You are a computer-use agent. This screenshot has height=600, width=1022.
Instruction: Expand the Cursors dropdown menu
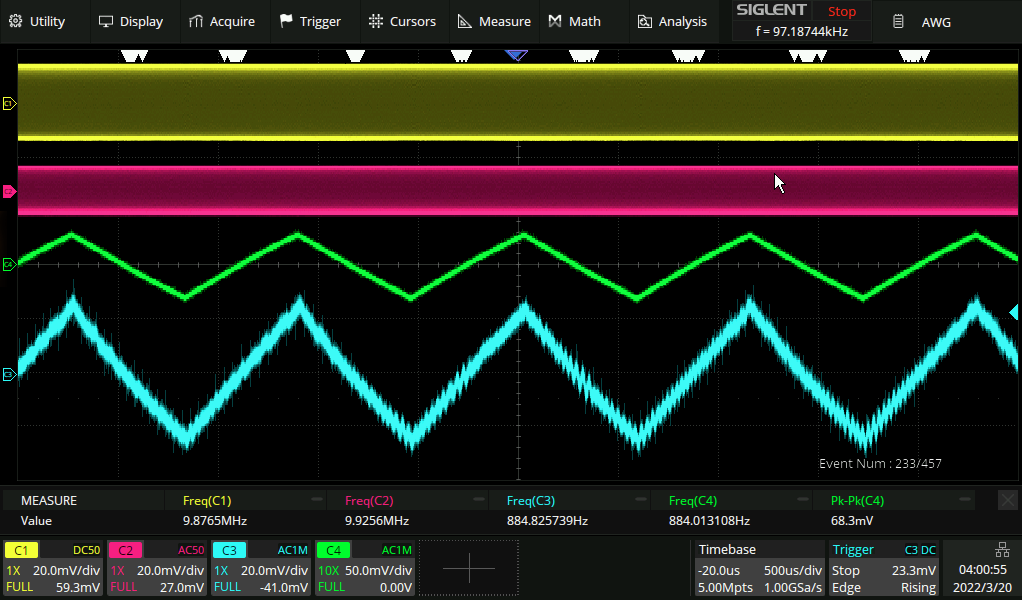coord(402,21)
